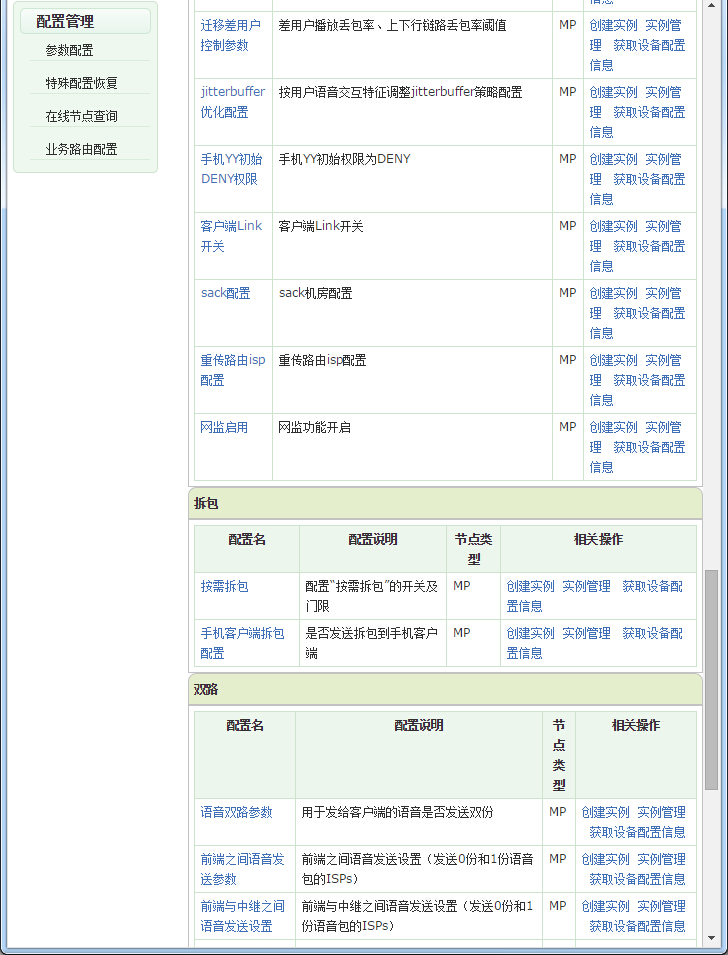Open 重传路由isp配置 link
728x955 pixels.
233,370
